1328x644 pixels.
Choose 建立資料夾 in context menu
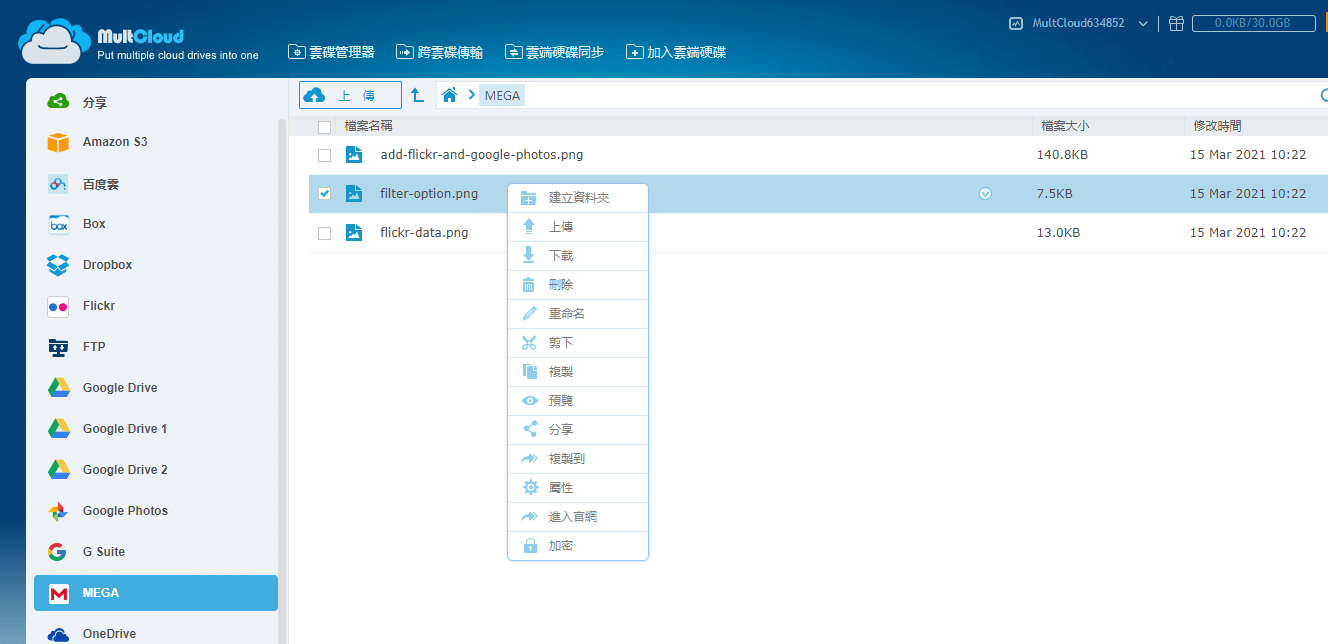click(578, 198)
